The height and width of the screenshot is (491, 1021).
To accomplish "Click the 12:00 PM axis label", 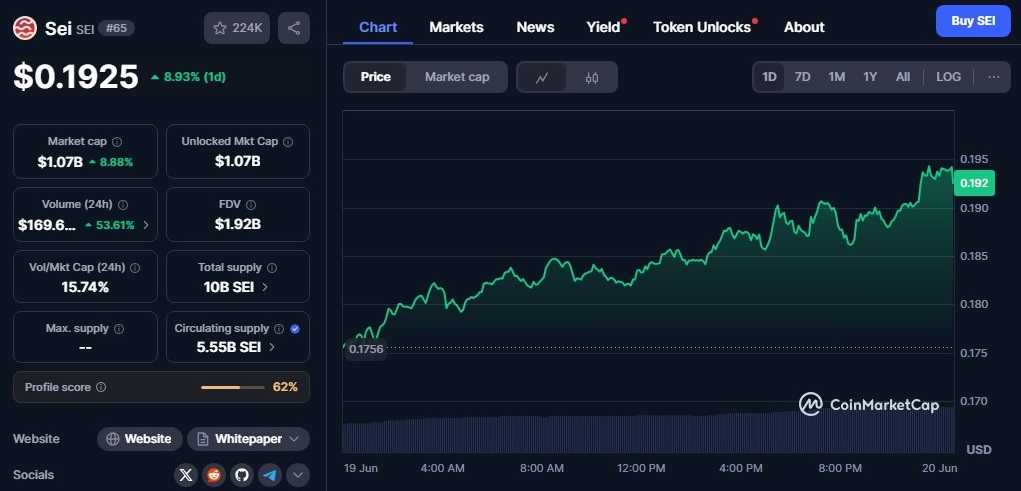I will (x=641, y=468).
